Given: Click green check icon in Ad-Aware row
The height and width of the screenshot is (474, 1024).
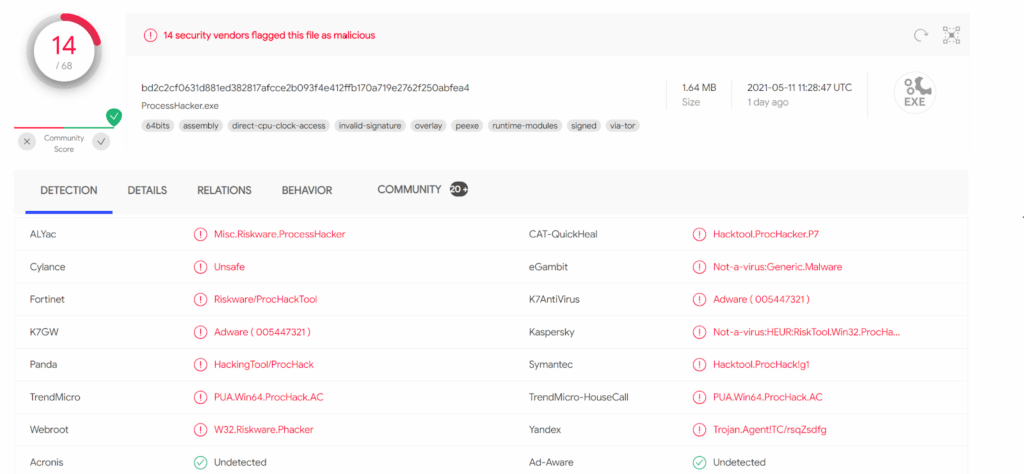Looking at the screenshot, I should coord(699,462).
